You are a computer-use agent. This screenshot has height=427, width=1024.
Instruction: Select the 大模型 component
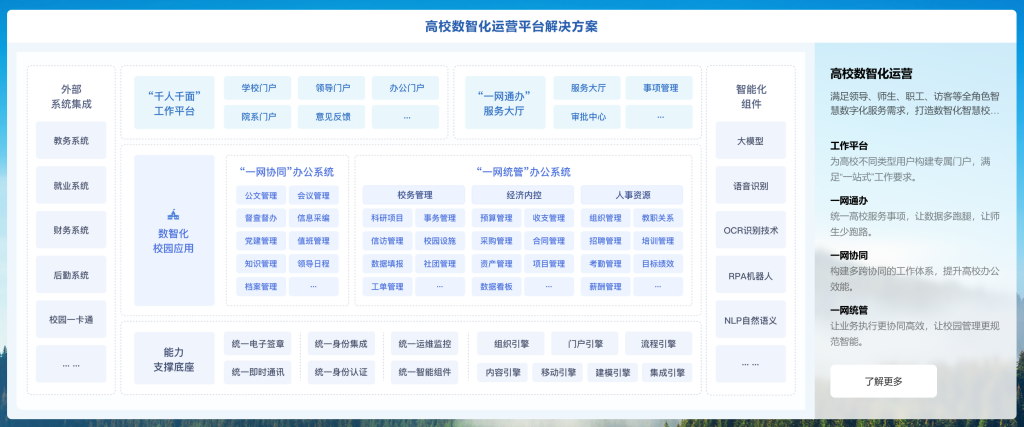[750, 141]
